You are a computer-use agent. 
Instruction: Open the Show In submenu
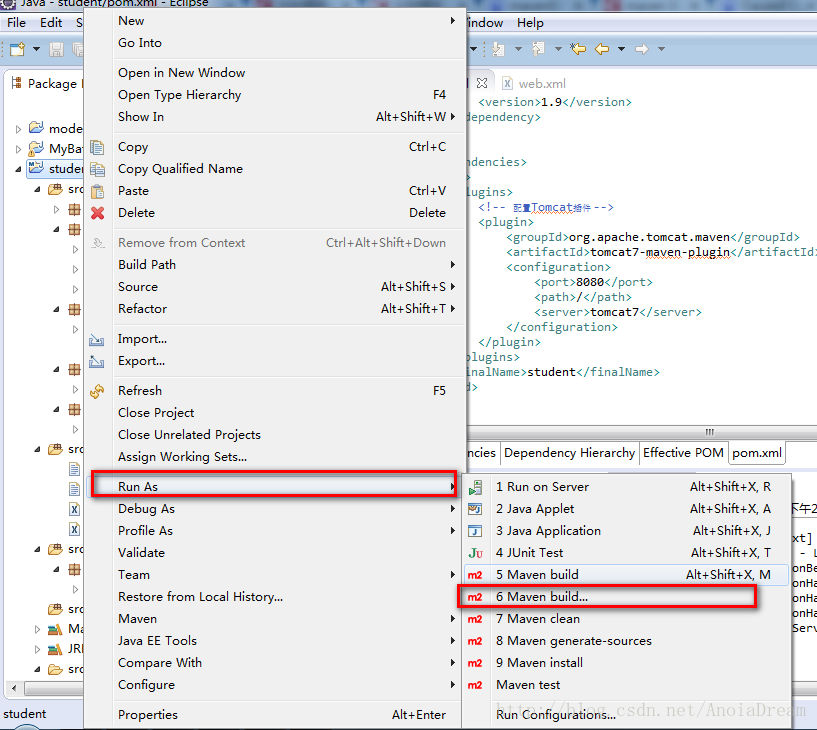pyautogui.click(x=274, y=117)
